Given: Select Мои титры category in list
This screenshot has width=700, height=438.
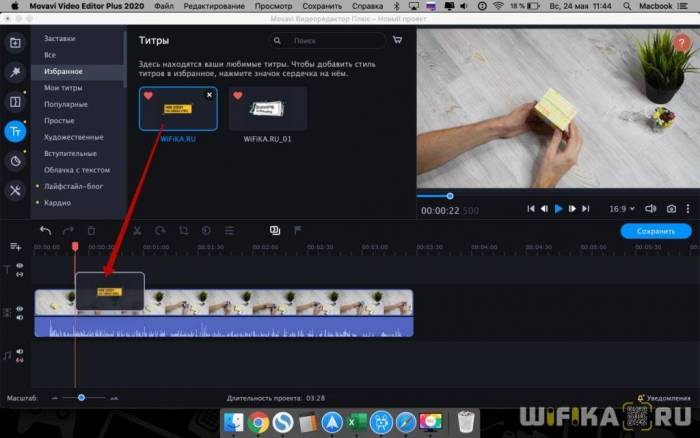Looking at the screenshot, I should pyautogui.click(x=62, y=88).
